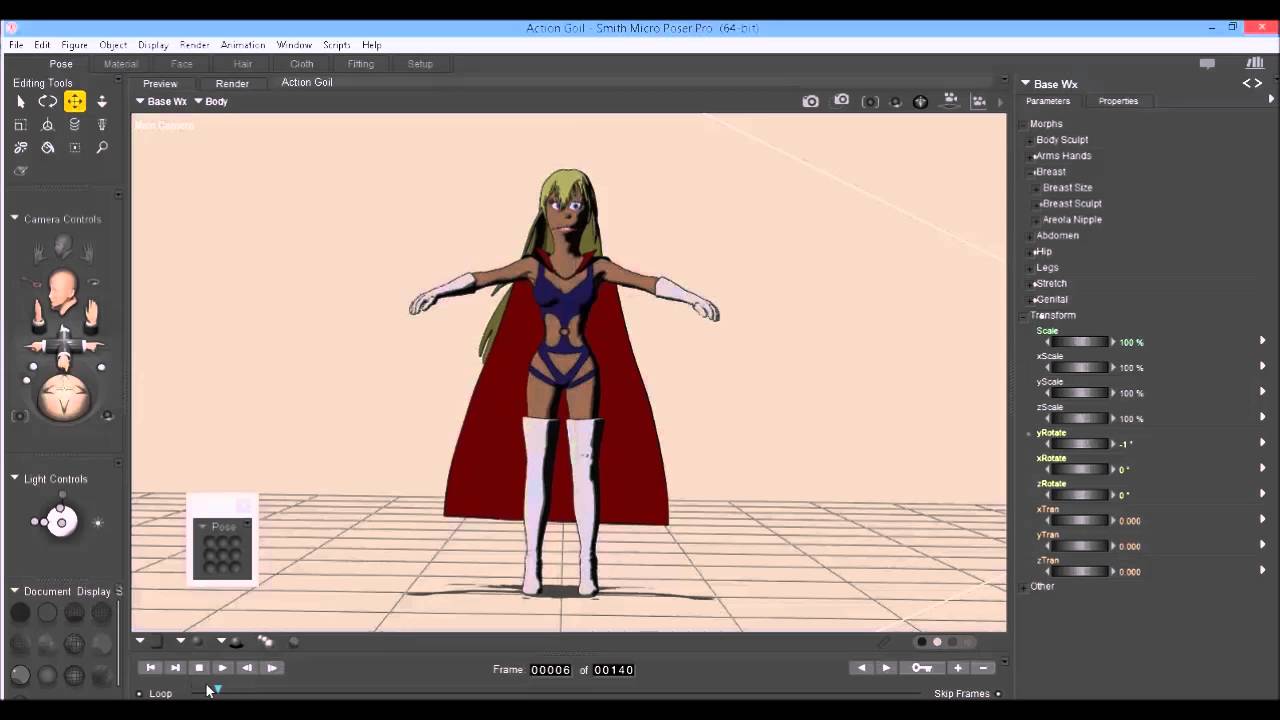Open the Animation menu
The width and height of the screenshot is (1280, 720).
[x=243, y=45]
